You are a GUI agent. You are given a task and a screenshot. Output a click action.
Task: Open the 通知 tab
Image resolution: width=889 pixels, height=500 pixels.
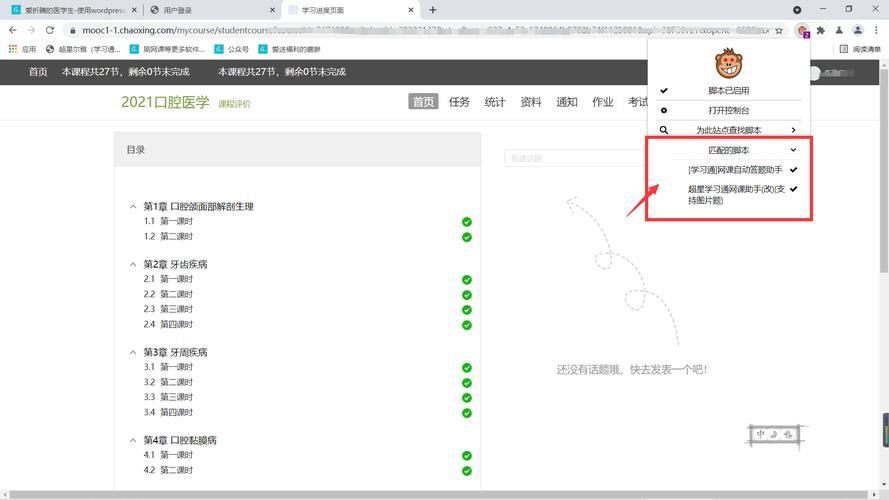[x=566, y=102]
